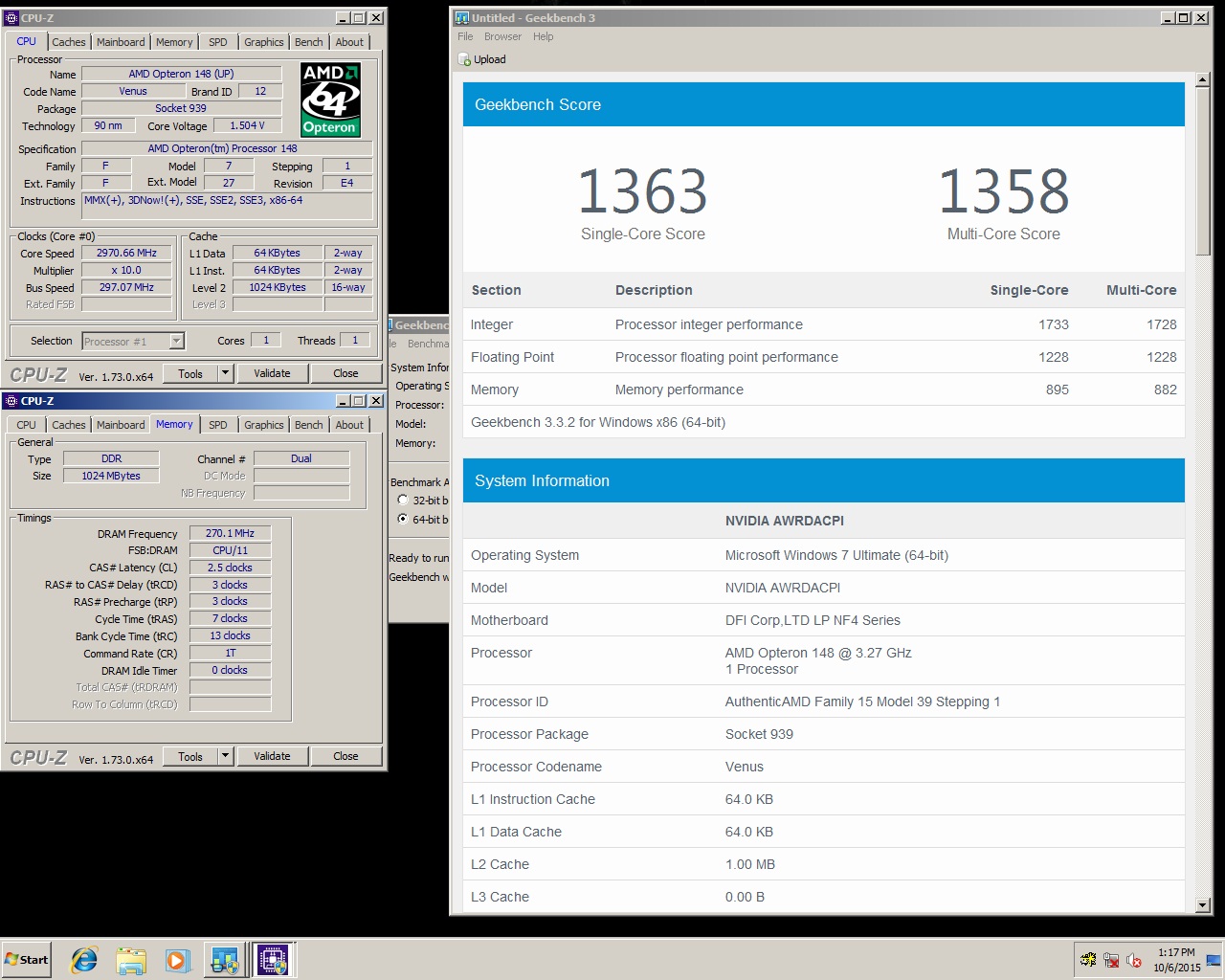Viewport: 1225px width, 980px height.
Task: Click the yellow star tray icon
Action: 1088,960
